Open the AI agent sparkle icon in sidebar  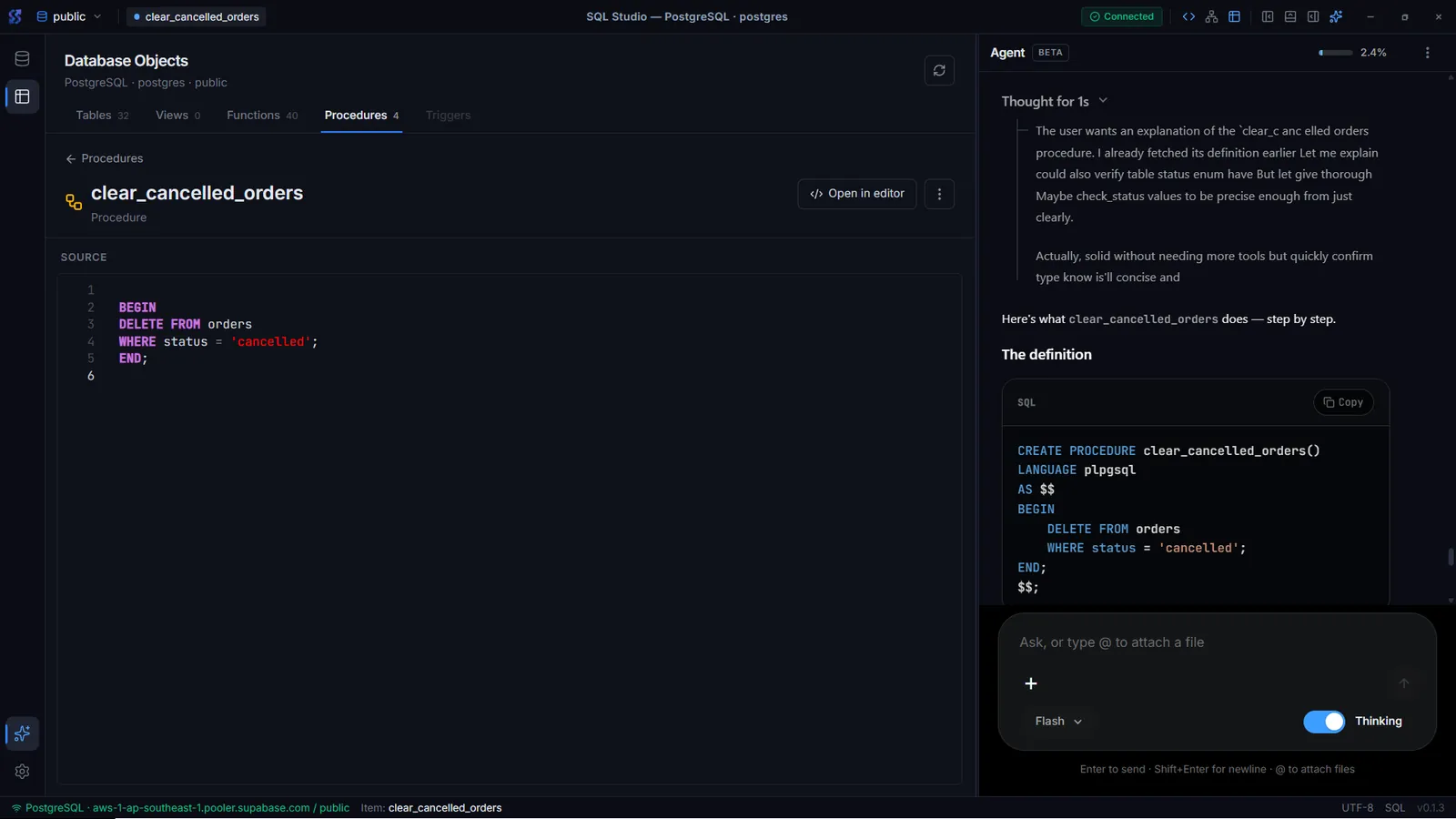pos(23,733)
